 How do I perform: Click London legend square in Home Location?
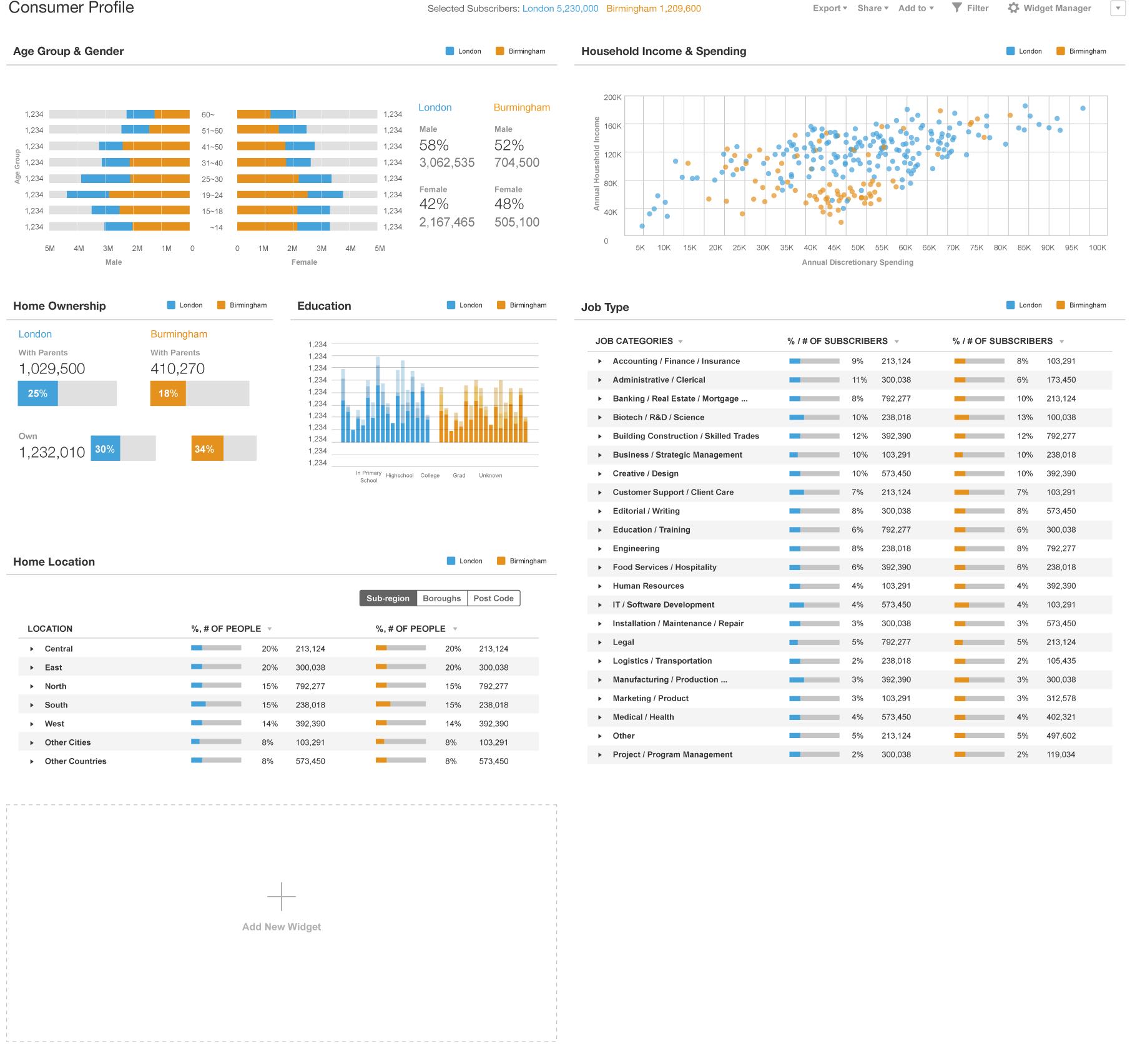[451, 561]
